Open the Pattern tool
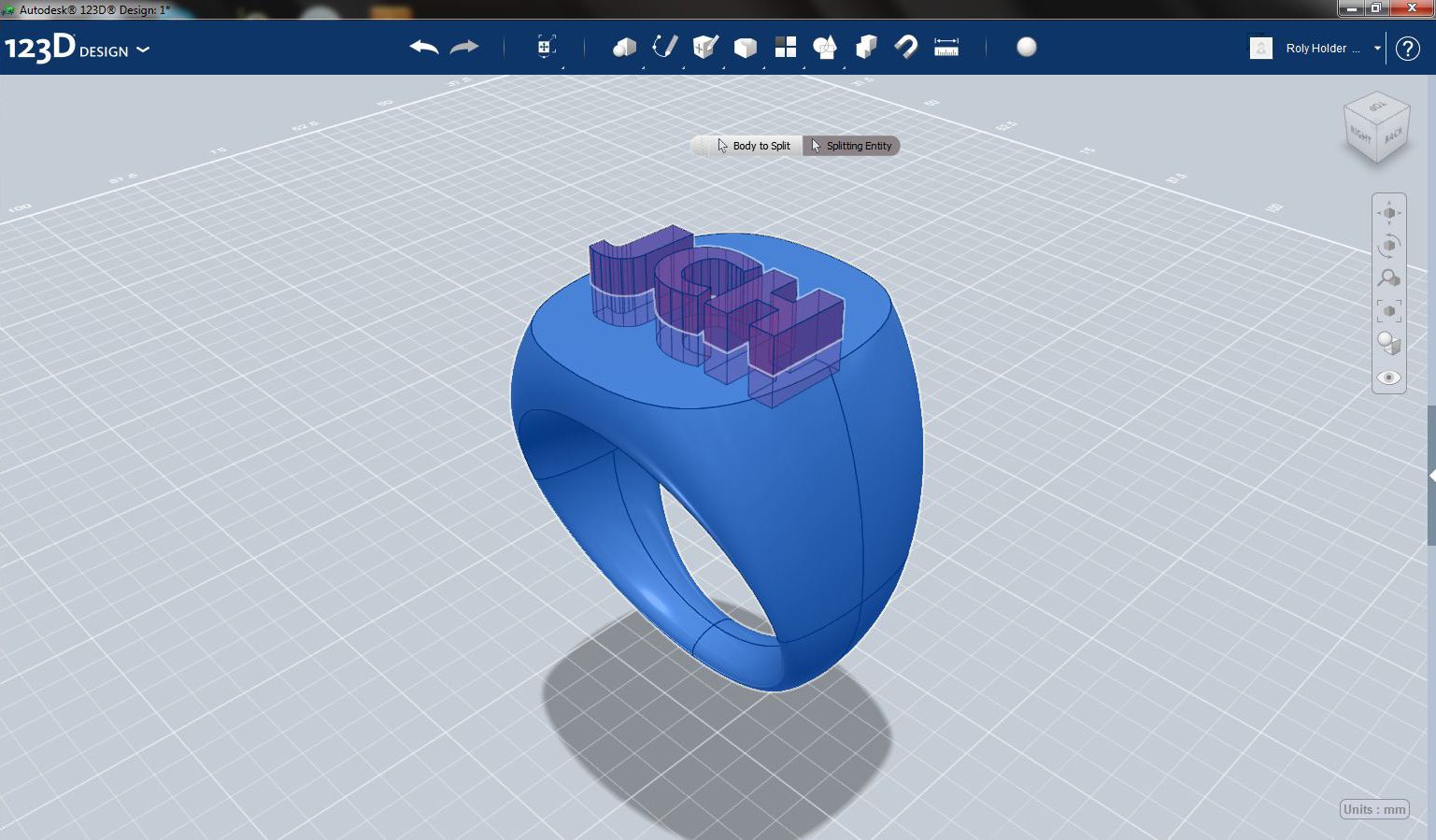 click(785, 47)
